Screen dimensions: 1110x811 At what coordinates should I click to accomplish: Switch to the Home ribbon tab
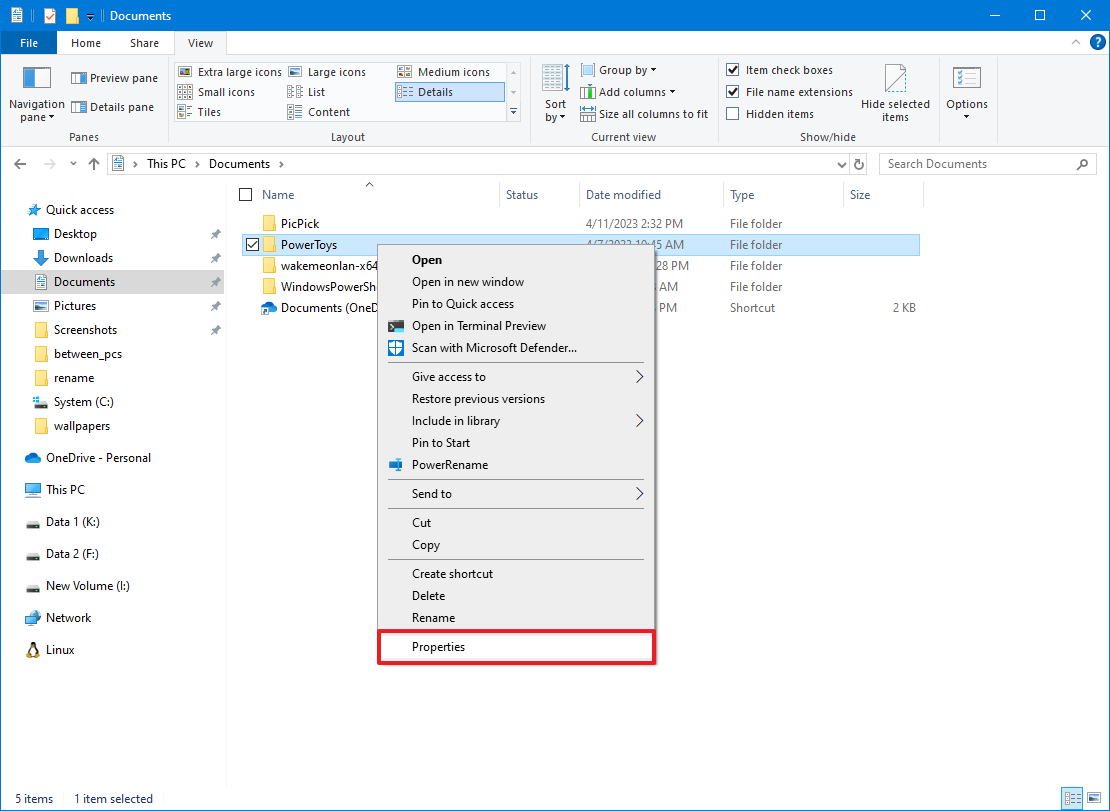tap(85, 43)
